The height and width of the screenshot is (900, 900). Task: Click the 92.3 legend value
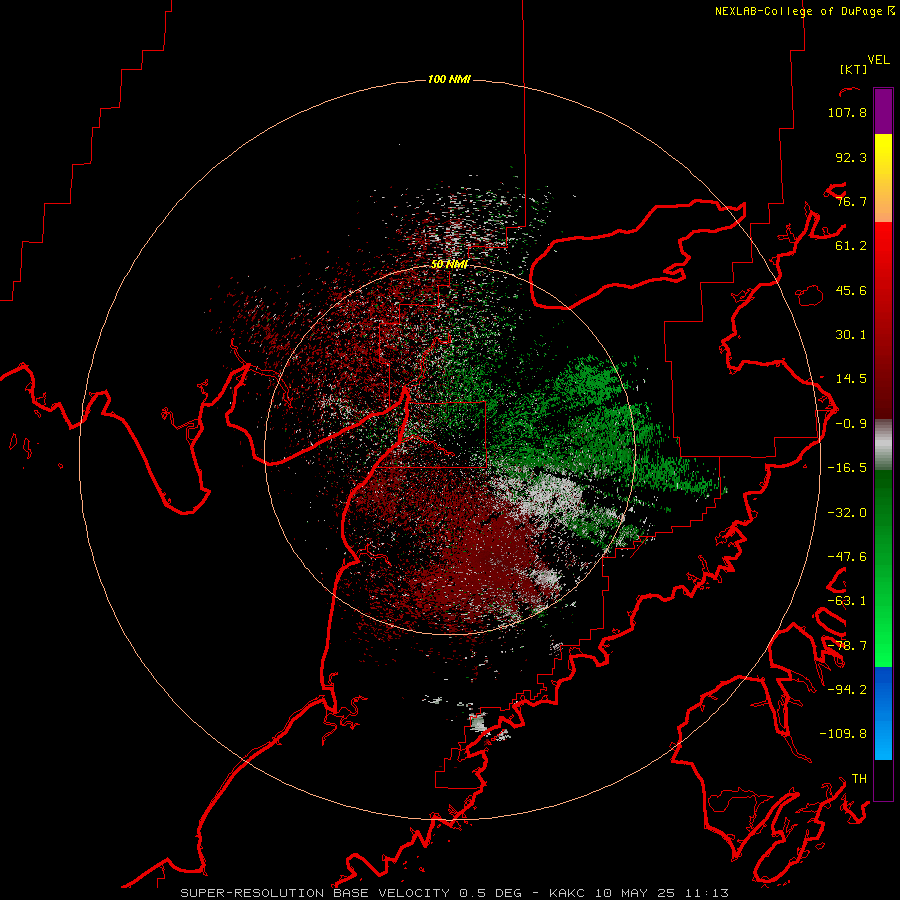[851, 157]
